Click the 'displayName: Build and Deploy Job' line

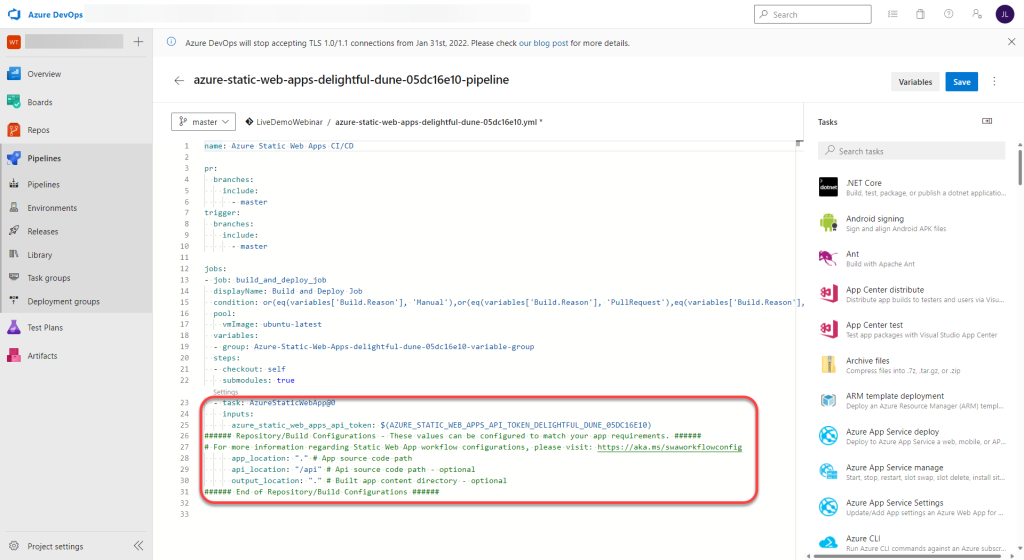pyautogui.click(x=287, y=291)
